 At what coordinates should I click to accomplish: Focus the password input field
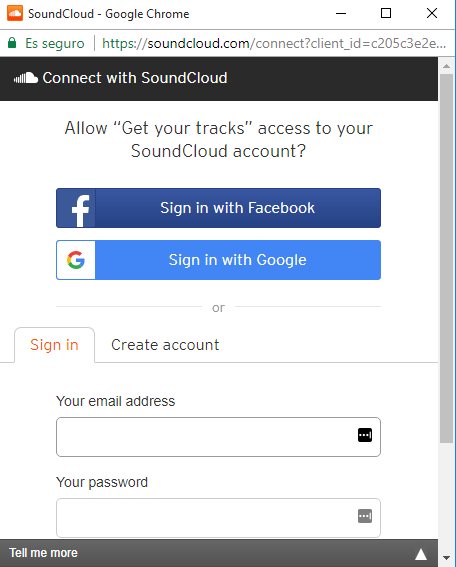tap(218, 518)
